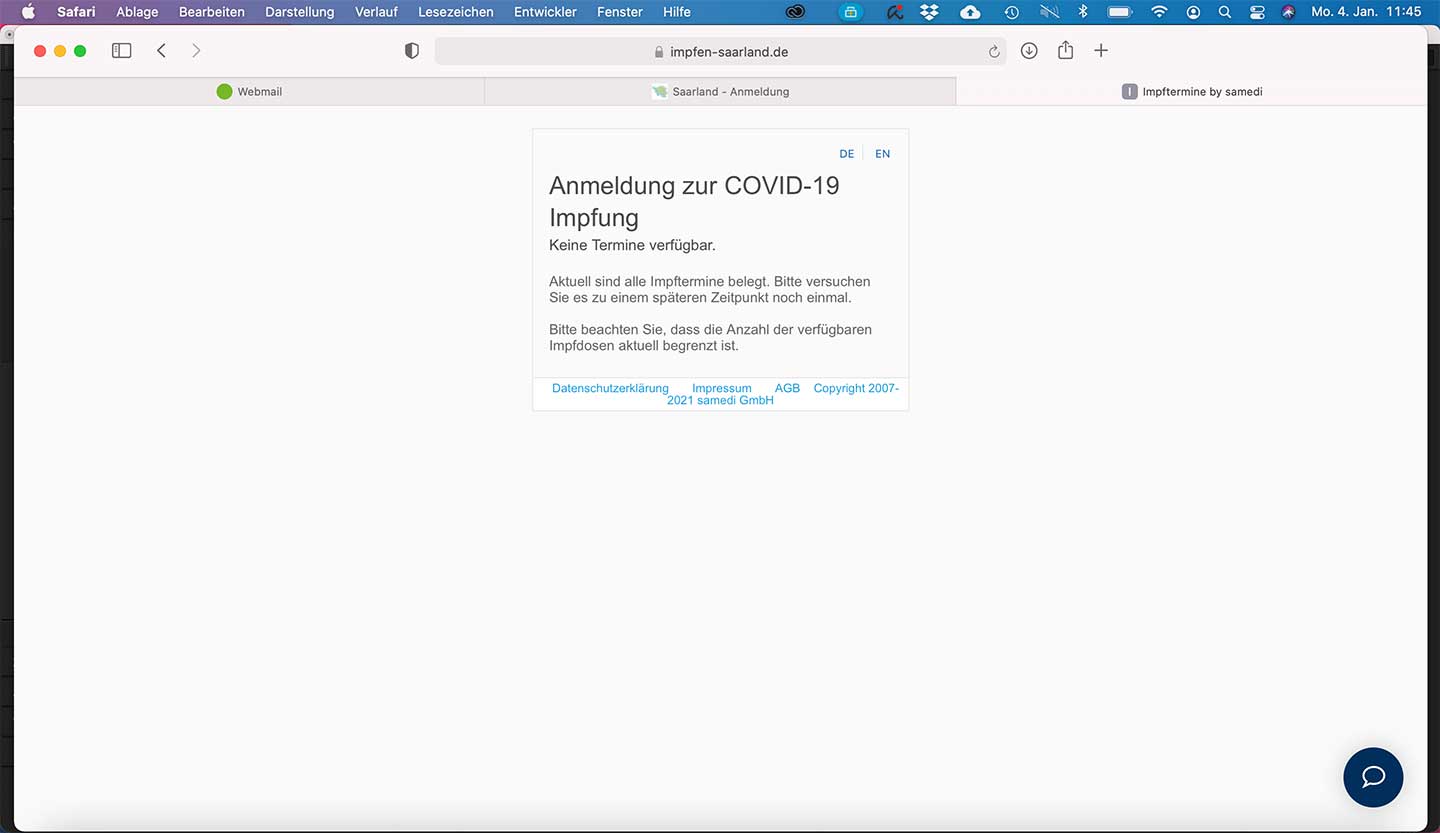The height and width of the screenshot is (833, 1440).
Task: Open the Darstellung menu
Action: 299,12
